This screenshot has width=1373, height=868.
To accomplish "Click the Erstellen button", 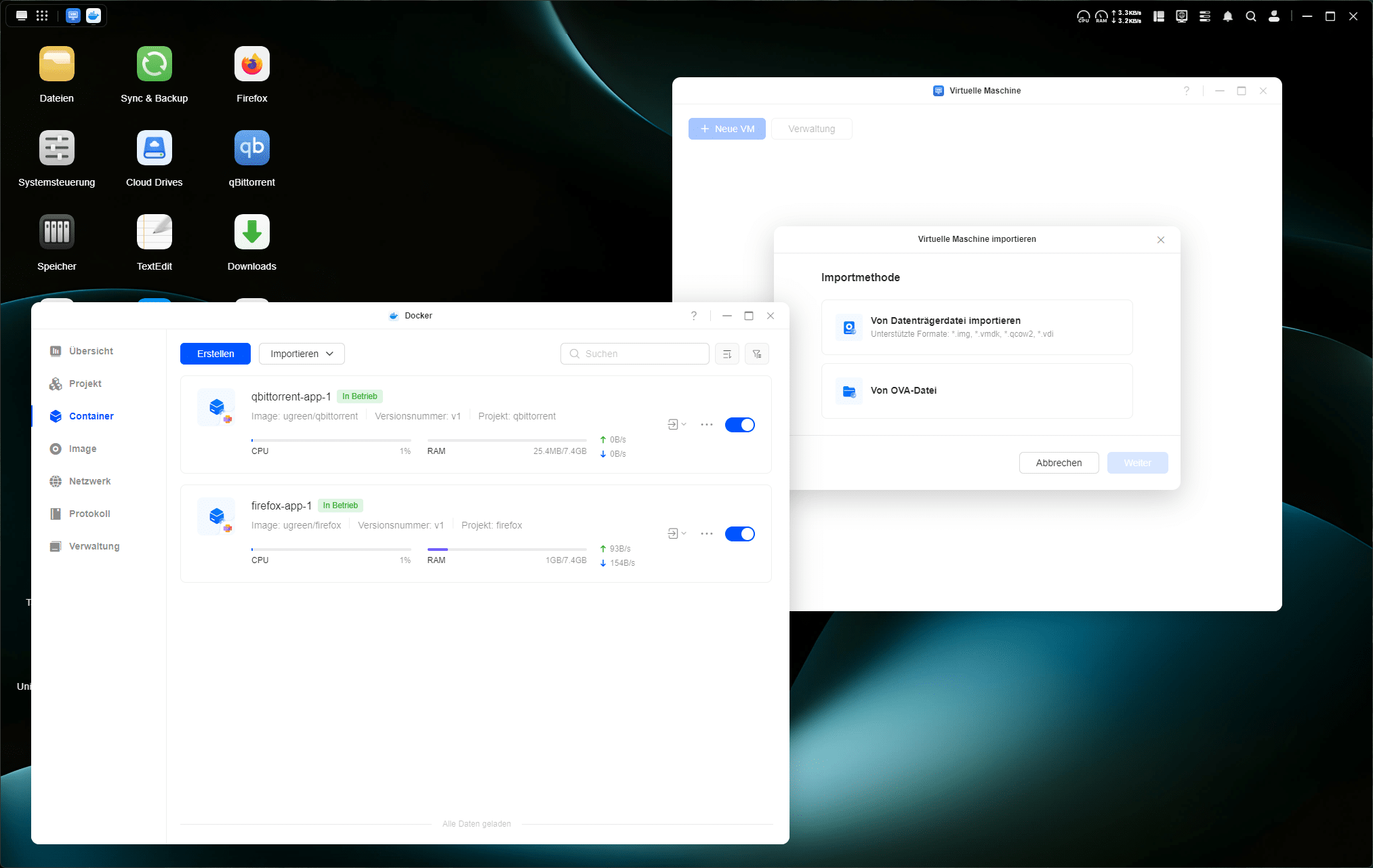I will click(215, 354).
